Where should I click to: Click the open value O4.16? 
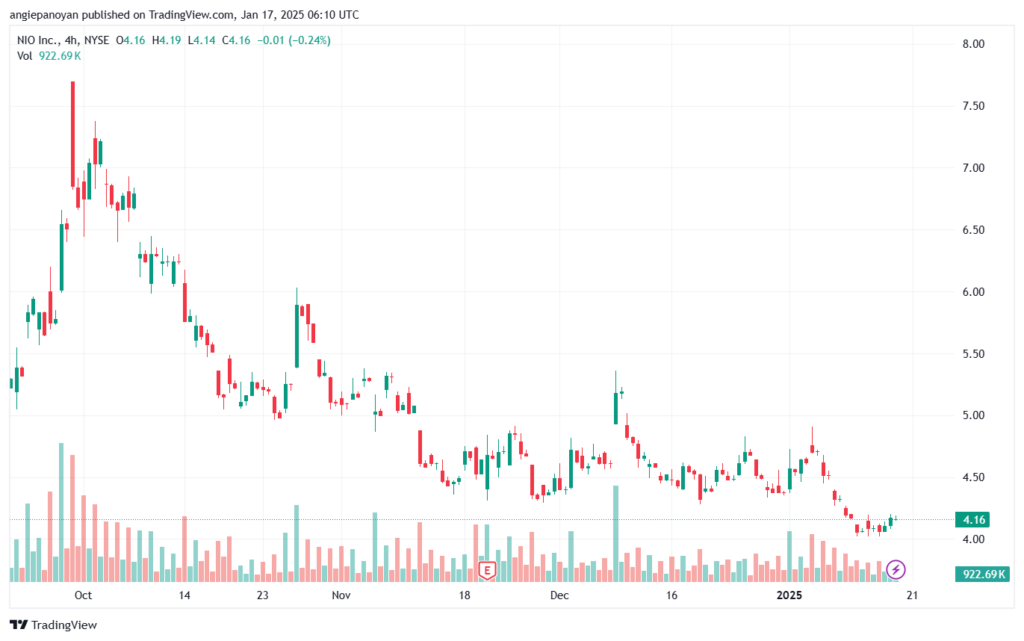(131, 40)
